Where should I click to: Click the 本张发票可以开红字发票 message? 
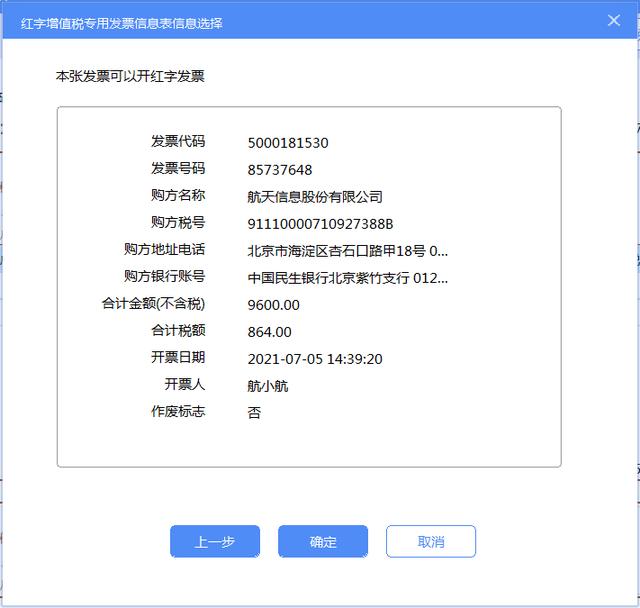[x=130, y=76]
